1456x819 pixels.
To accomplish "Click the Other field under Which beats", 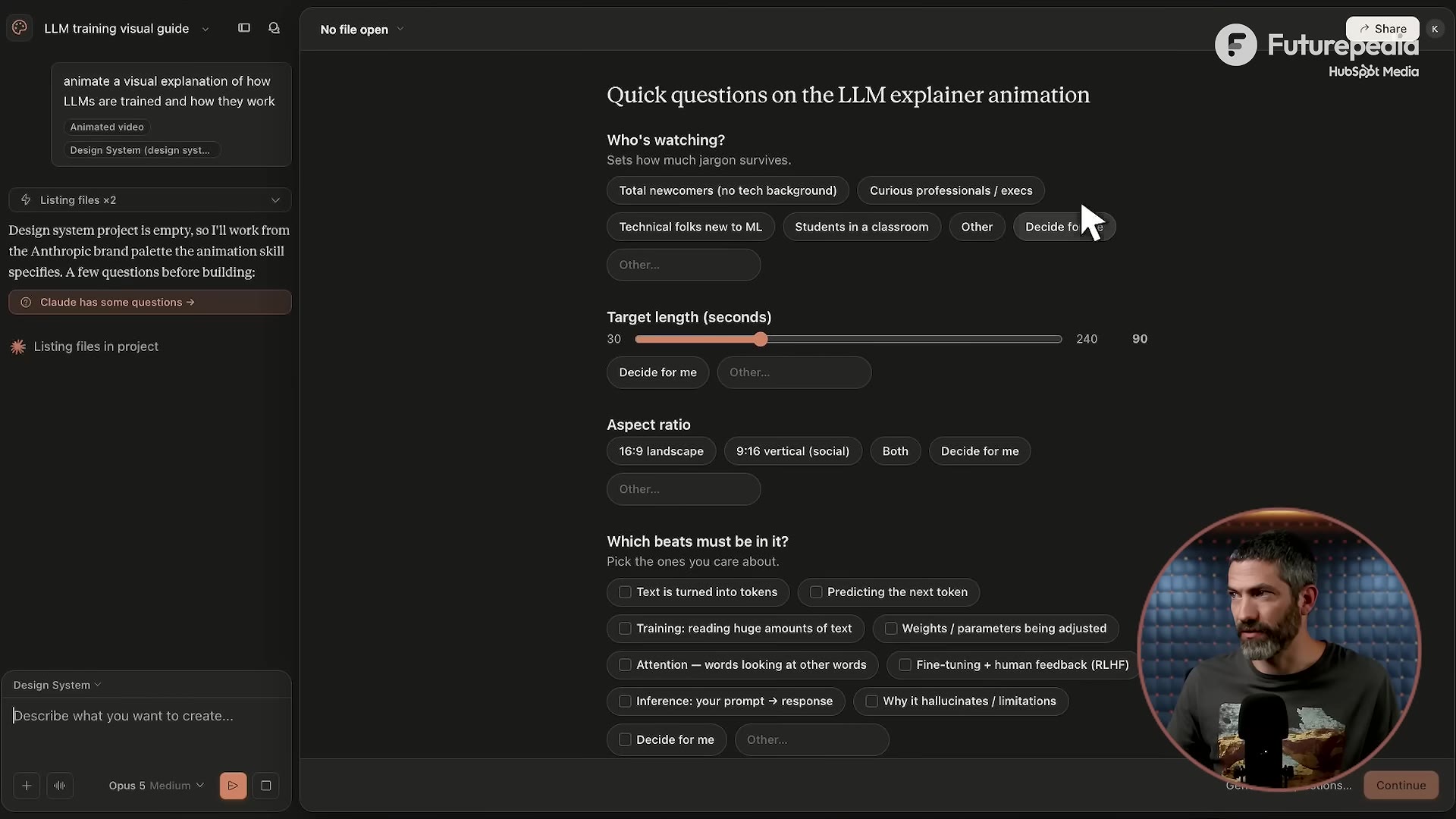I will coord(811,739).
